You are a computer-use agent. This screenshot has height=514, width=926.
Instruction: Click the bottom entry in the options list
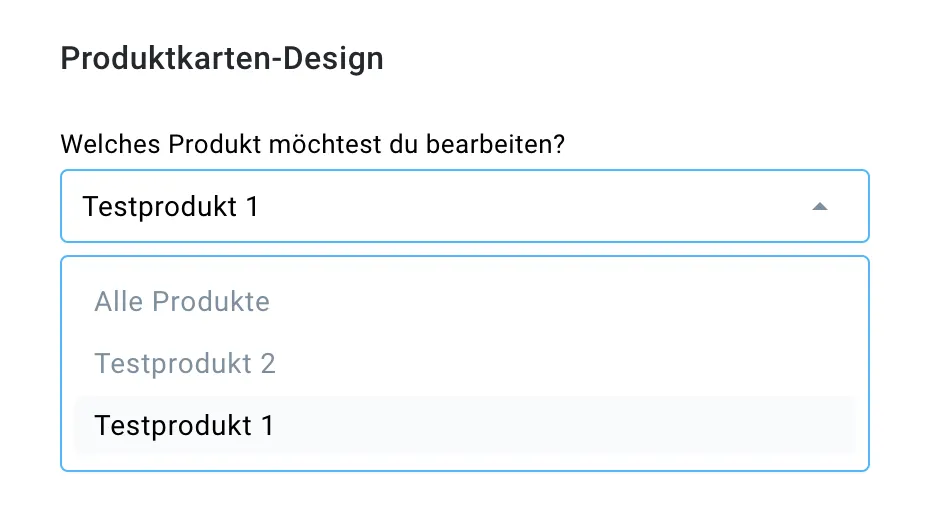464,425
